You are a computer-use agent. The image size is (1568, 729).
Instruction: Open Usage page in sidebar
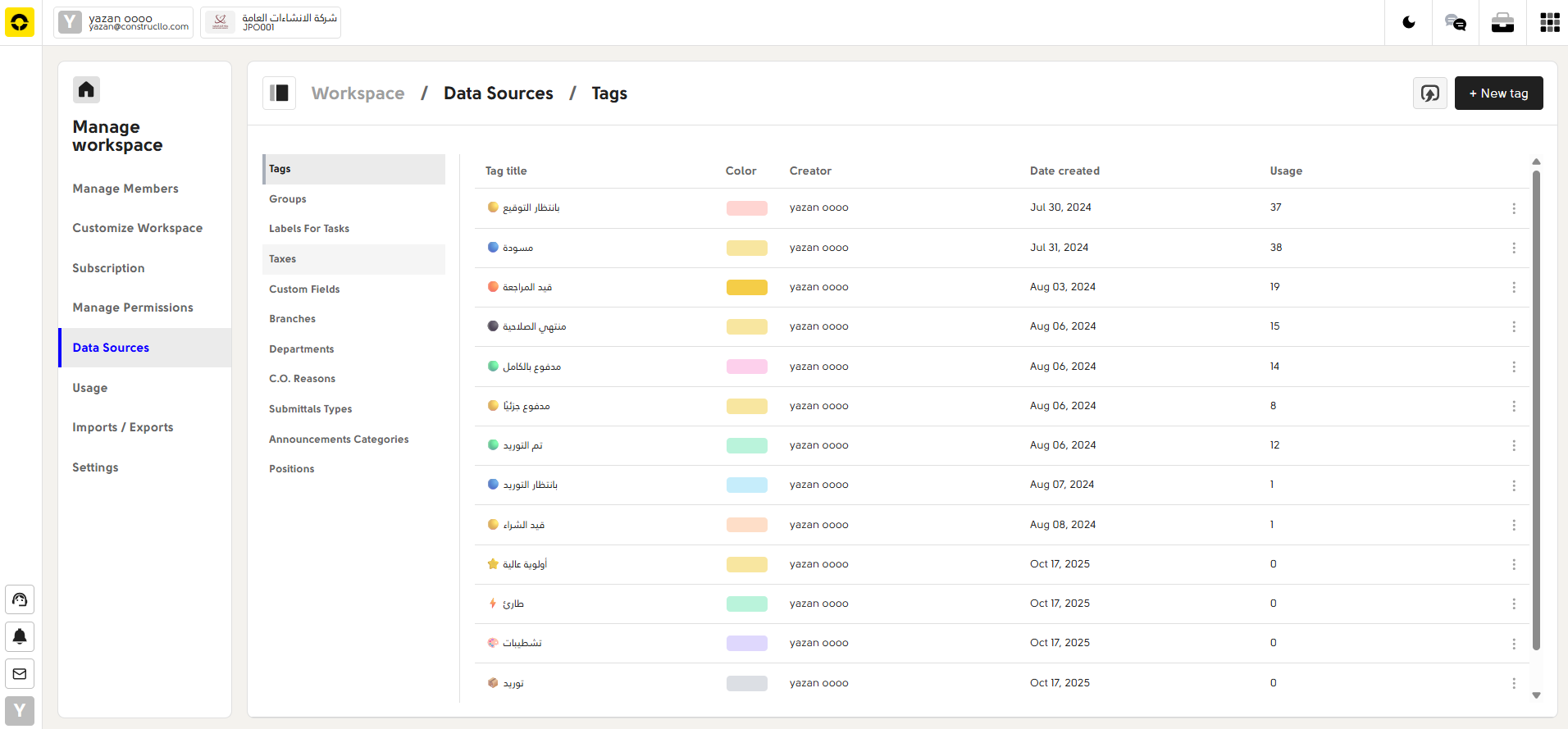coord(90,388)
